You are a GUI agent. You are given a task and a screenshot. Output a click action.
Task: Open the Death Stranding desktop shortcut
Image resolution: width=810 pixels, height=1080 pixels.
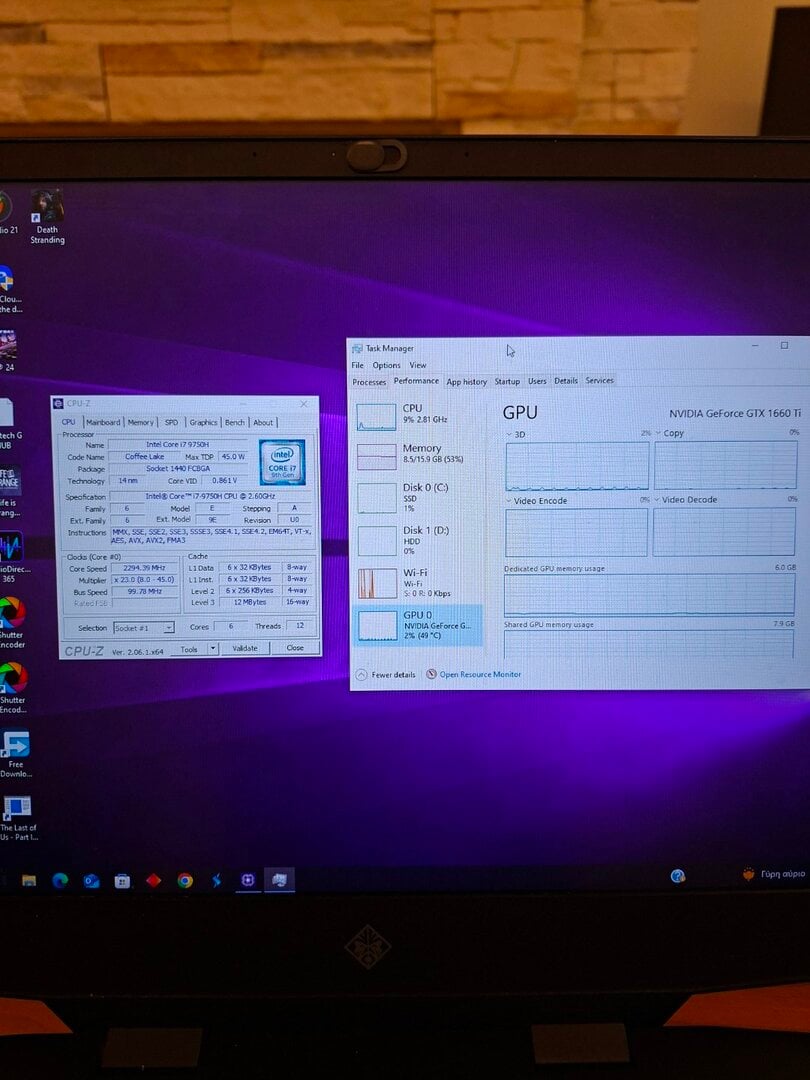pos(47,218)
